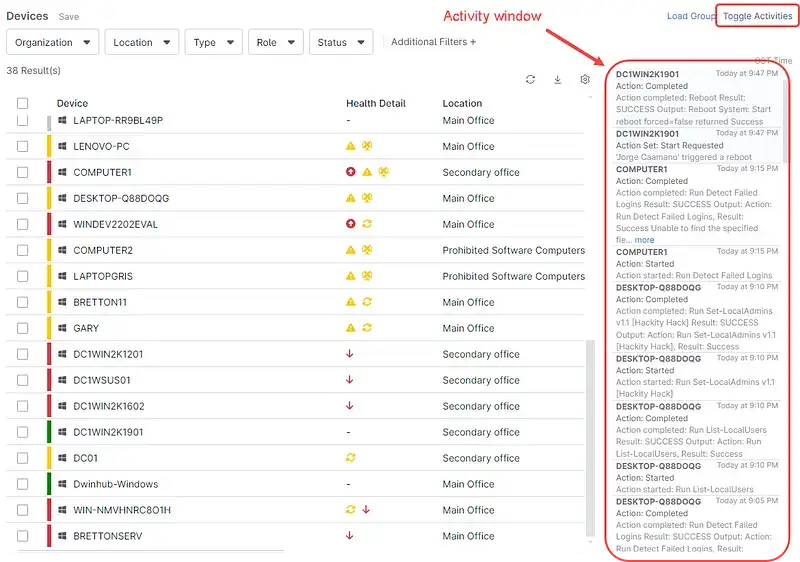Viewport: 800px width, 562px height.
Task: Click the warning triangle icon in DESKTOP-Q88DOQG row
Action: tap(351, 198)
